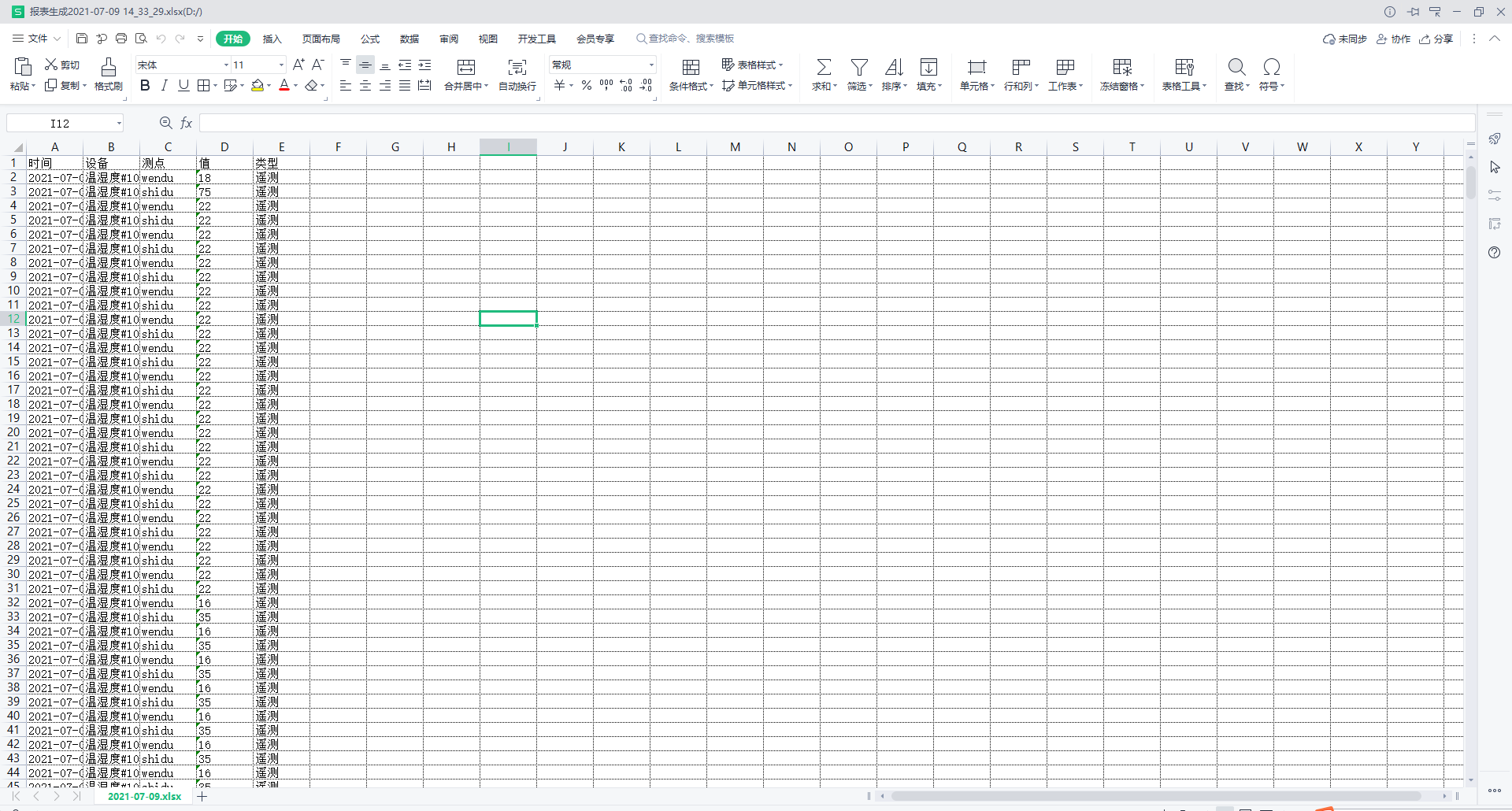Viewport: 1512px width, 811px height.
Task: Expand the 合并居中 merge options
Action: [x=487, y=87]
